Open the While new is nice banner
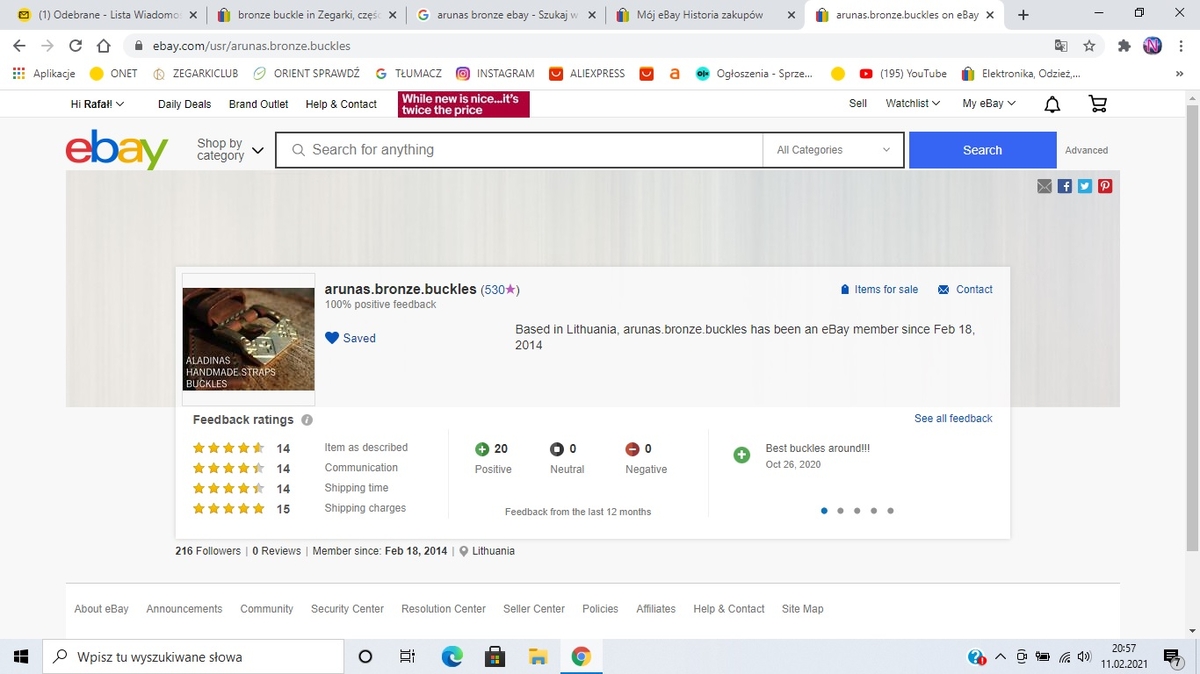Screen dimensions: 1200x674 (x=464, y=104)
